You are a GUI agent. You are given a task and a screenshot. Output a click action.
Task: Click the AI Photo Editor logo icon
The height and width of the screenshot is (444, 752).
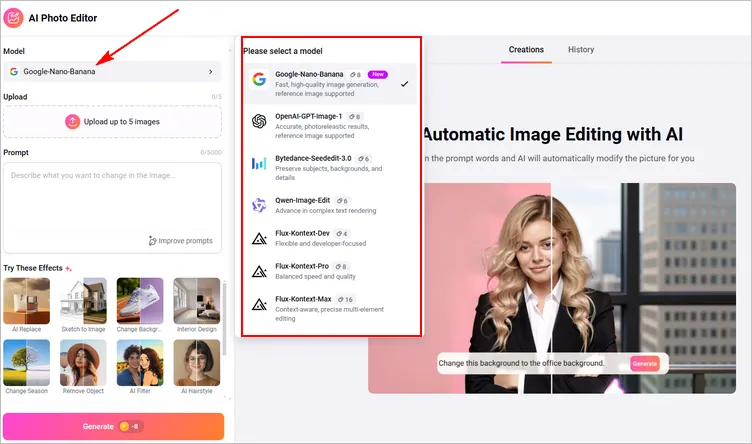13,18
